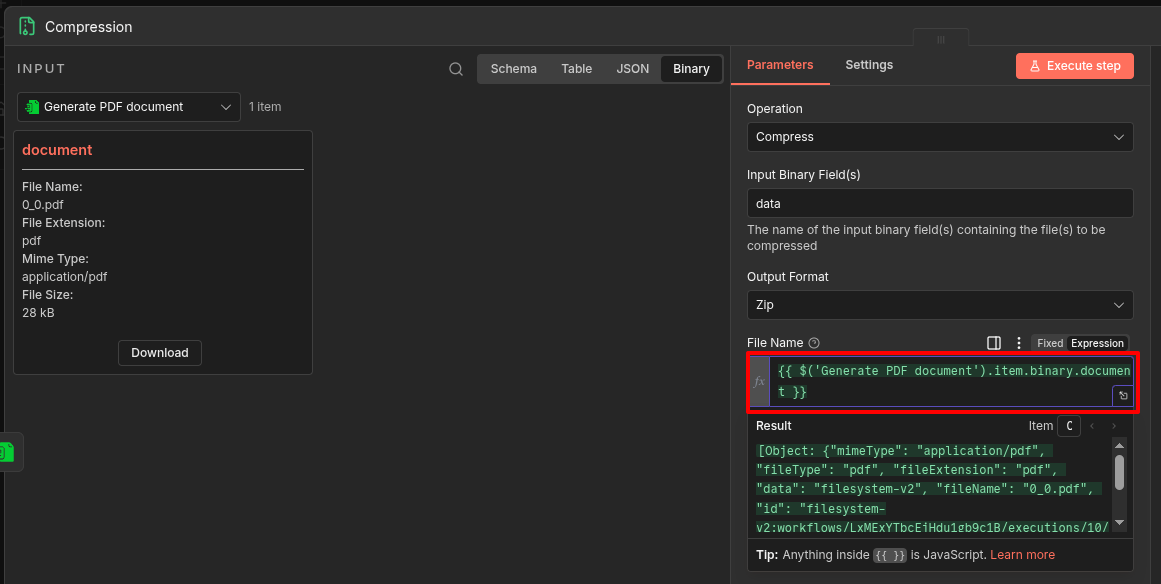The image size is (1161, 584).
Task: Click the File Name help question-mark icon
Action: tap(814, 343)
